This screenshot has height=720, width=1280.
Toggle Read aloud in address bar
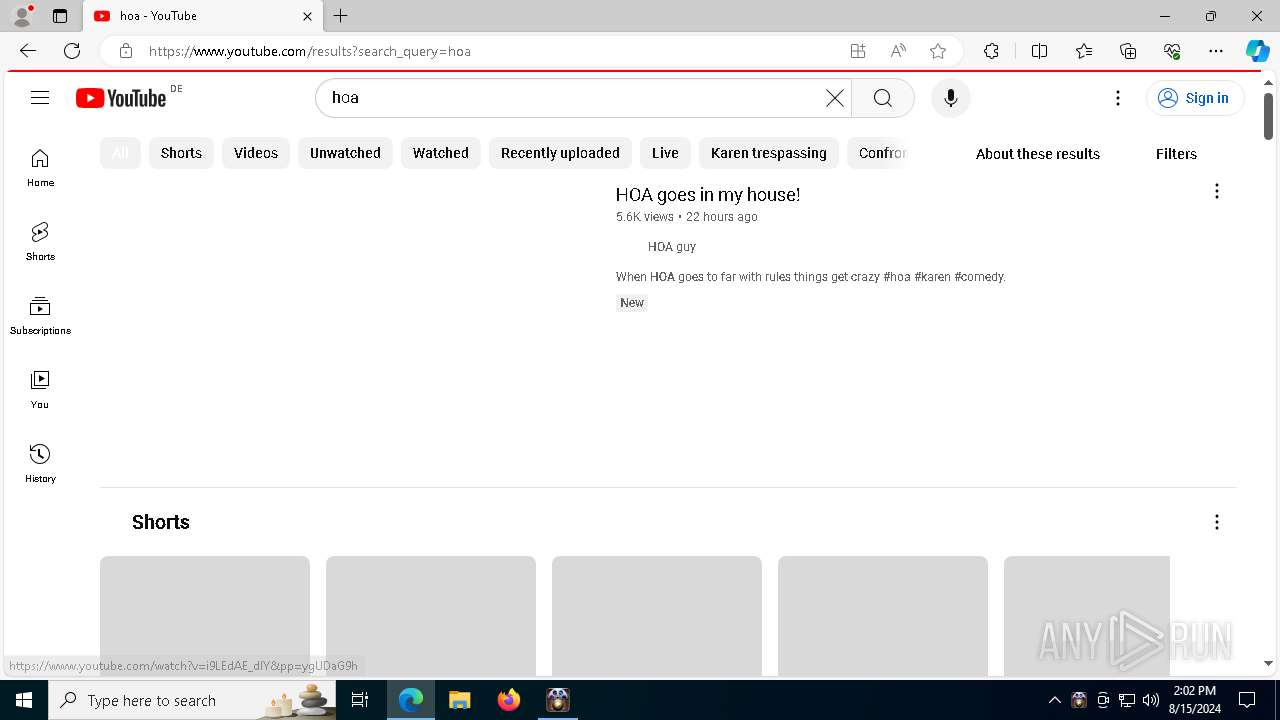pos(898,51)
